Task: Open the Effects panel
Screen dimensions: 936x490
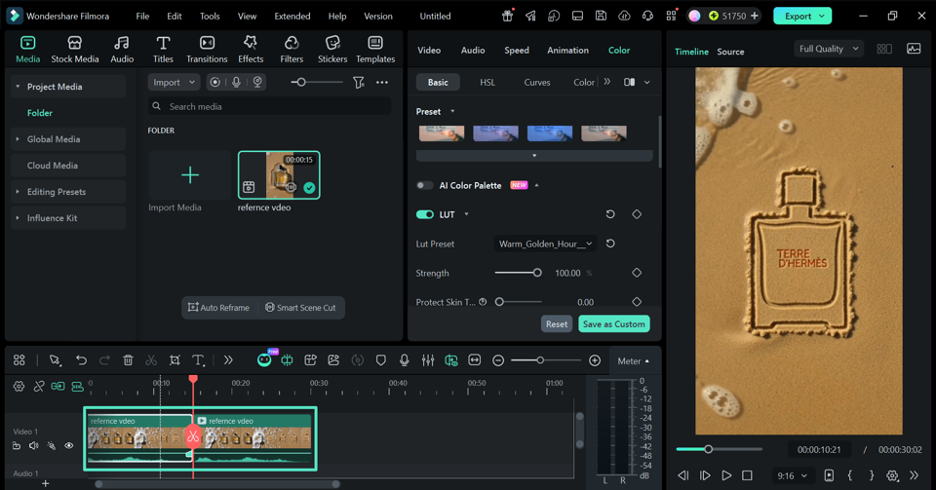Action: 251,50
